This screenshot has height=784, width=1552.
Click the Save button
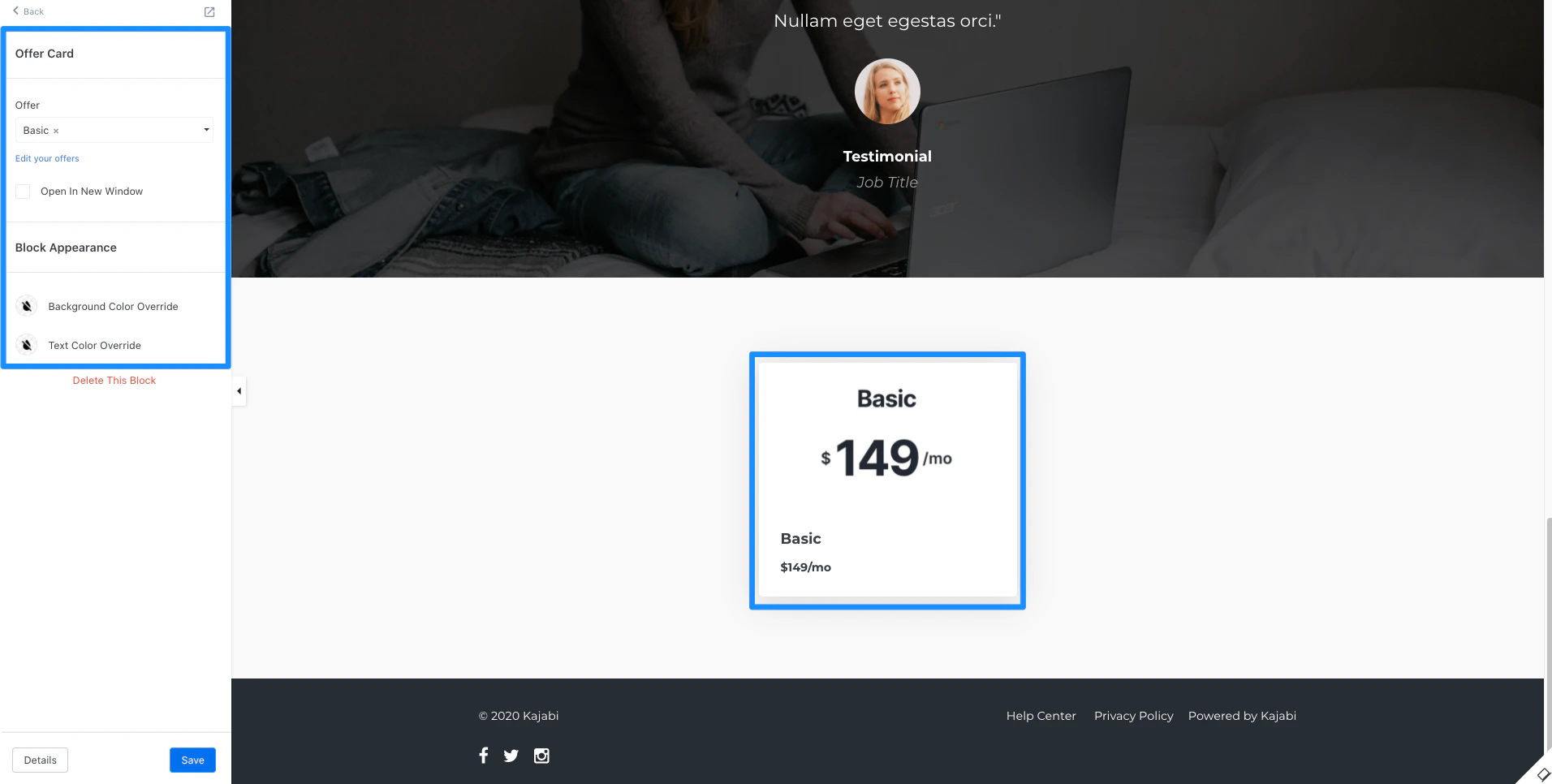tap(192, 760)
